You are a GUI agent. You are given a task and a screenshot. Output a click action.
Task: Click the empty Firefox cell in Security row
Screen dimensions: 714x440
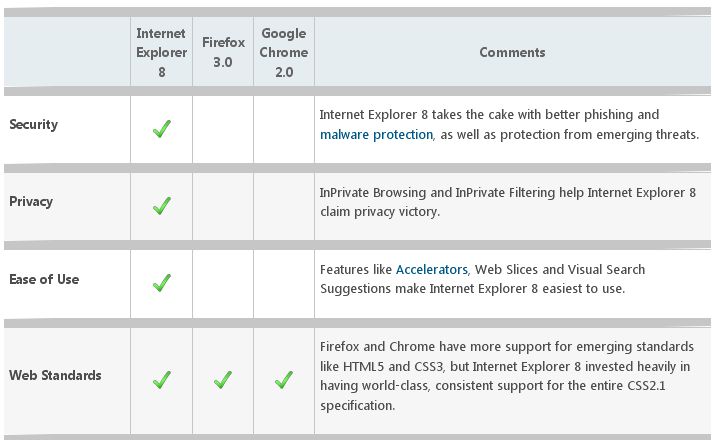point(223,129)
